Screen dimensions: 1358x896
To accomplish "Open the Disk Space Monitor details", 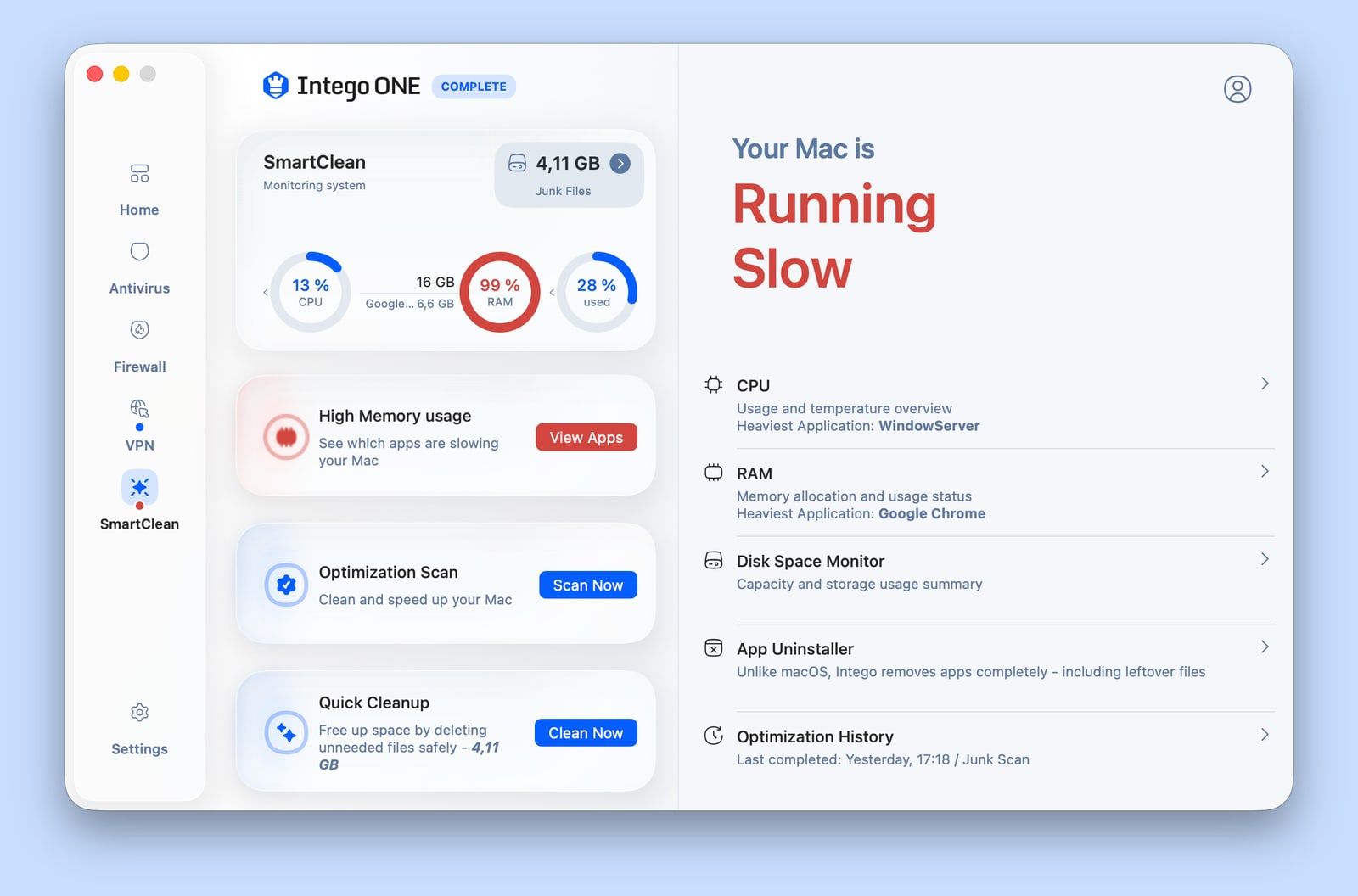I will (x=1002, y=571).
